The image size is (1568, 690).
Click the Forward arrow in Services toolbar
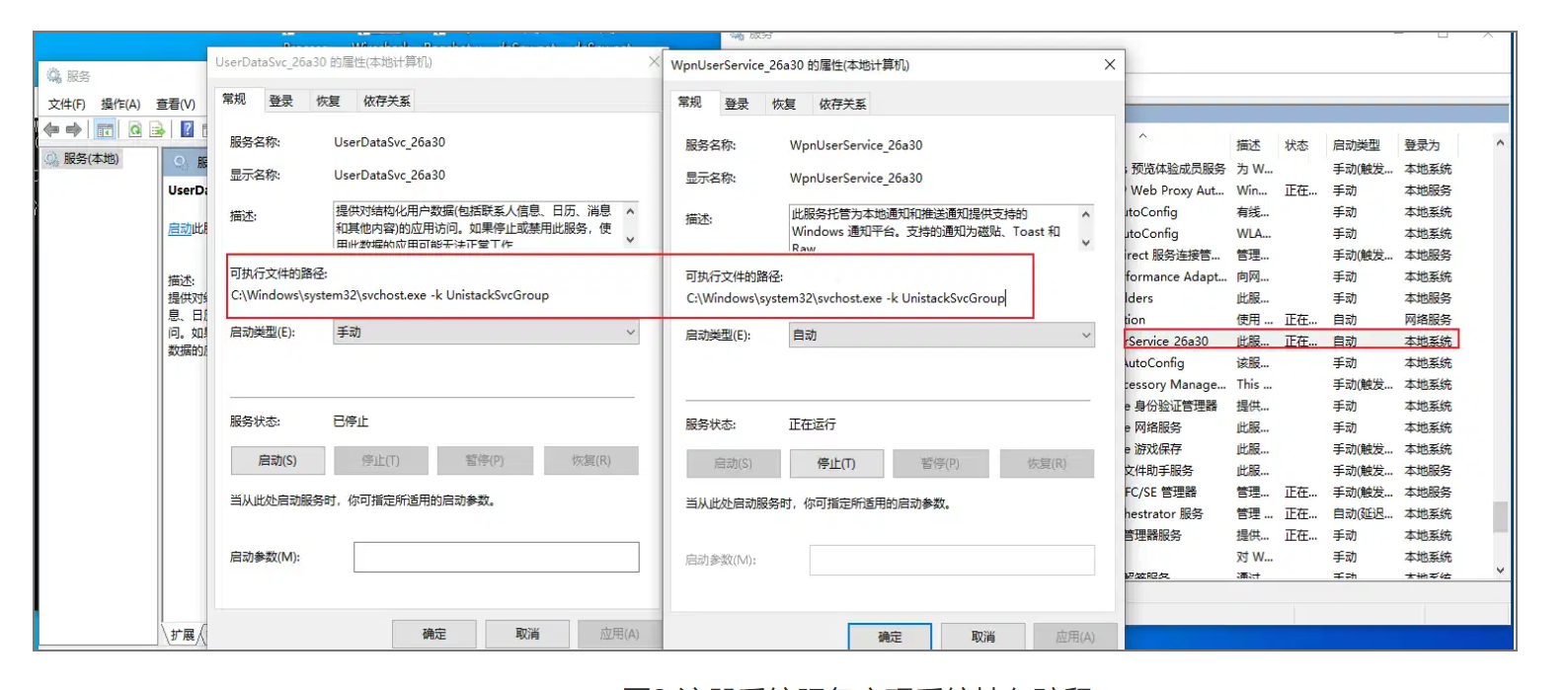(x=74, y=129)
